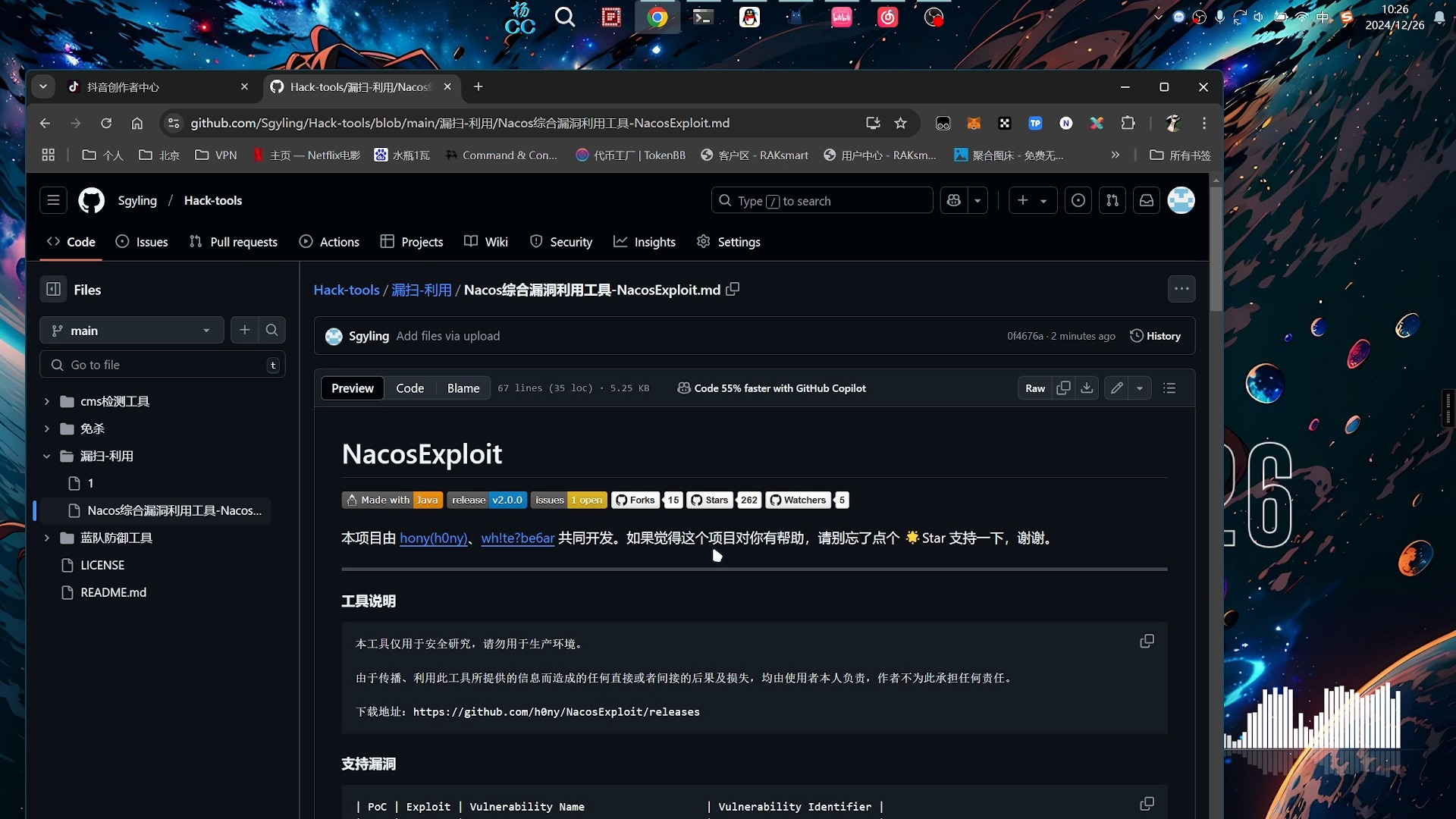Image resolution: width=1456 pixels, height=819 pixels.
Task: Open the 所有书签 bookmarks folder
Action: (1180, 155)
